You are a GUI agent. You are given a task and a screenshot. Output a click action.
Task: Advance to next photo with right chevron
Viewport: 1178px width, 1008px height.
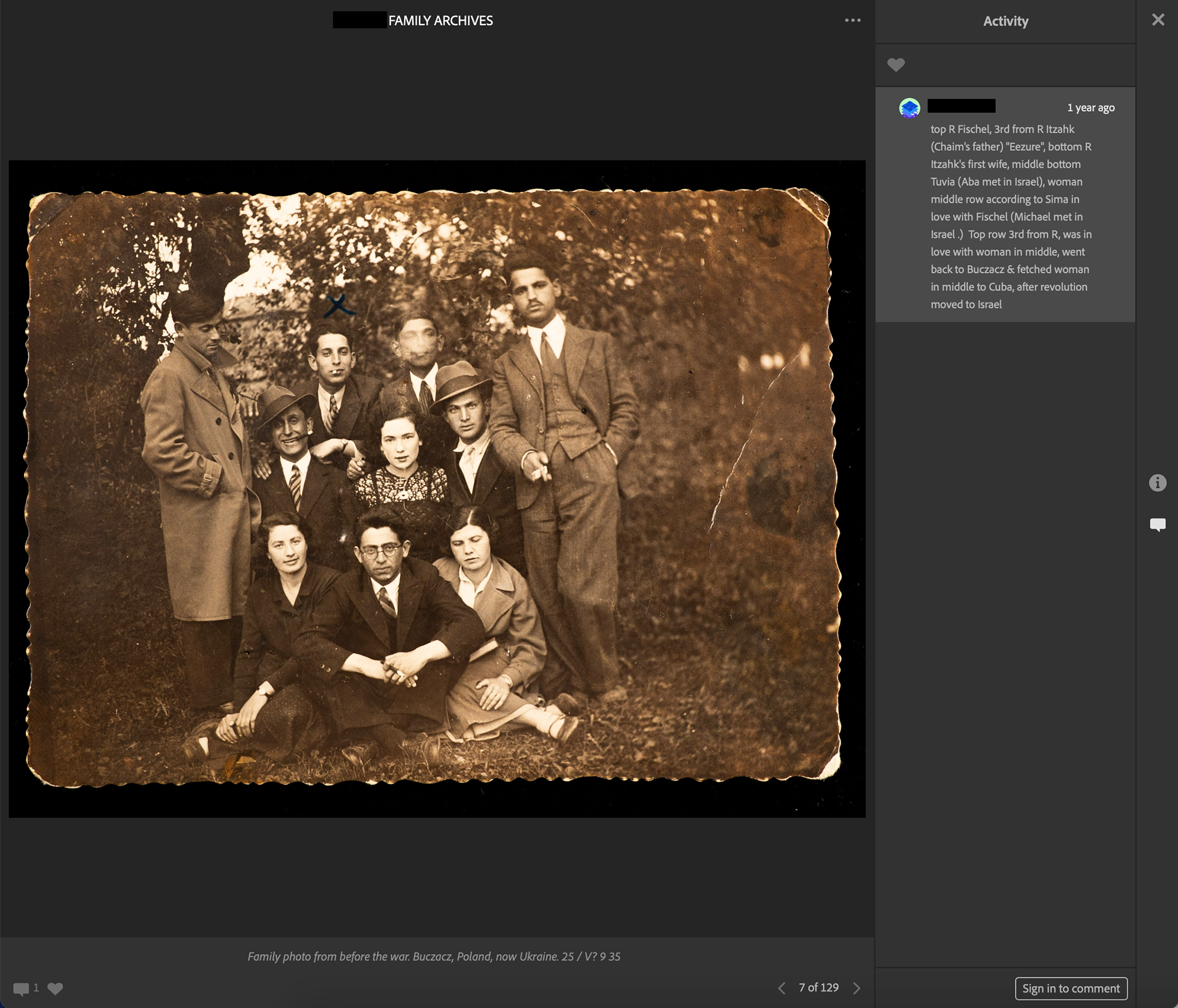click(857, 988)
